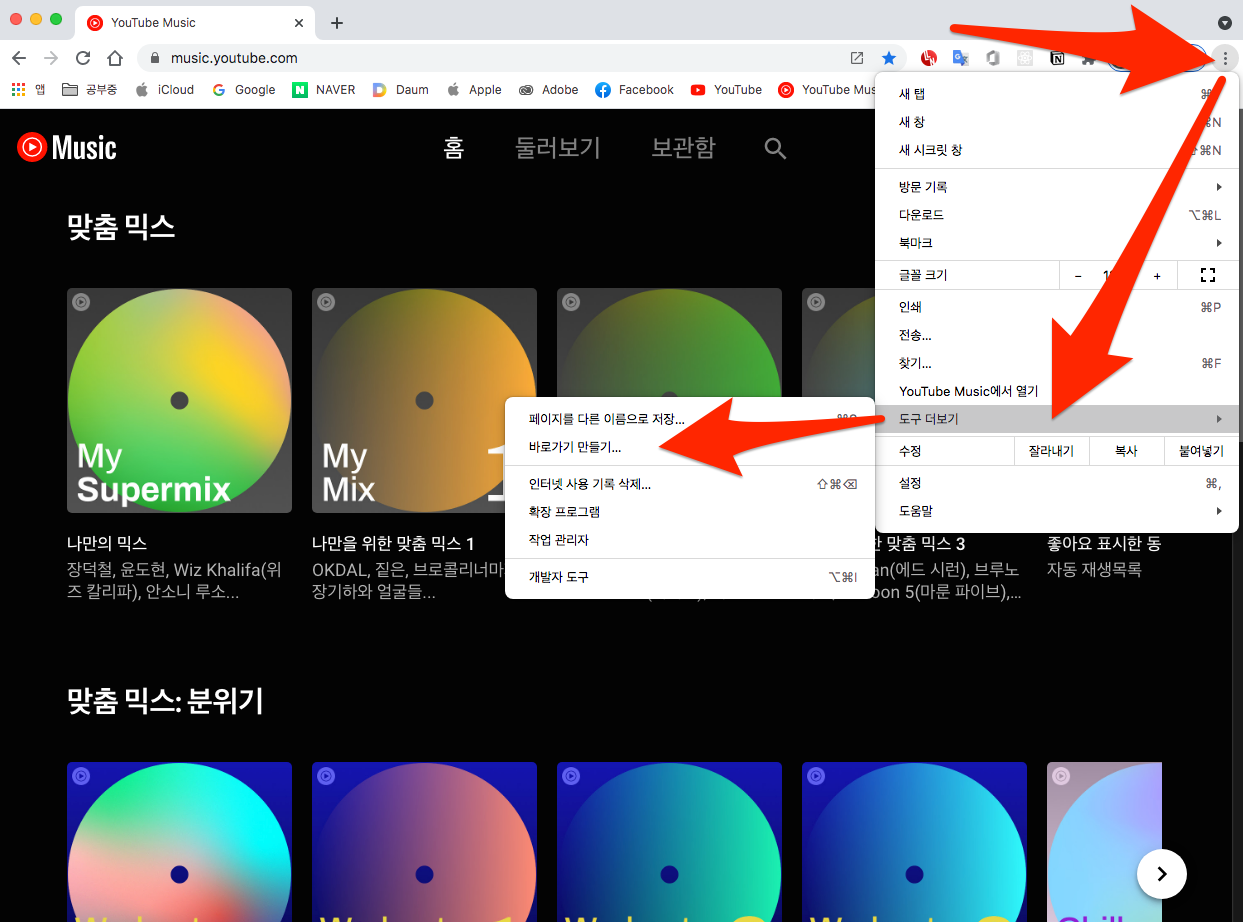Viewport: 1243px width, 922px height.
Task: Choose 페이지를 다른 이름으로 저장...
Action: 690,419
